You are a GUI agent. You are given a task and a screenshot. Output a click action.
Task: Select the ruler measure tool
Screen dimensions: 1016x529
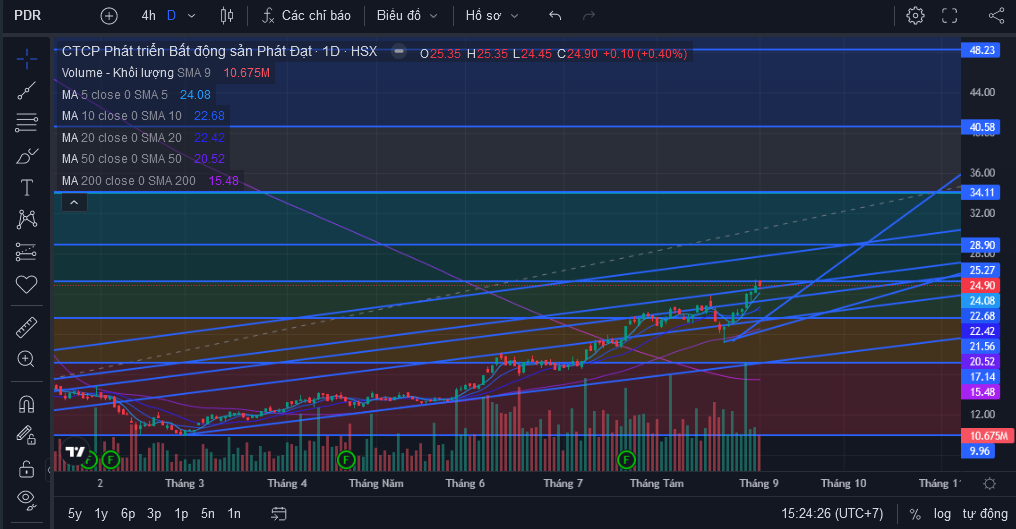coord(27,327)
